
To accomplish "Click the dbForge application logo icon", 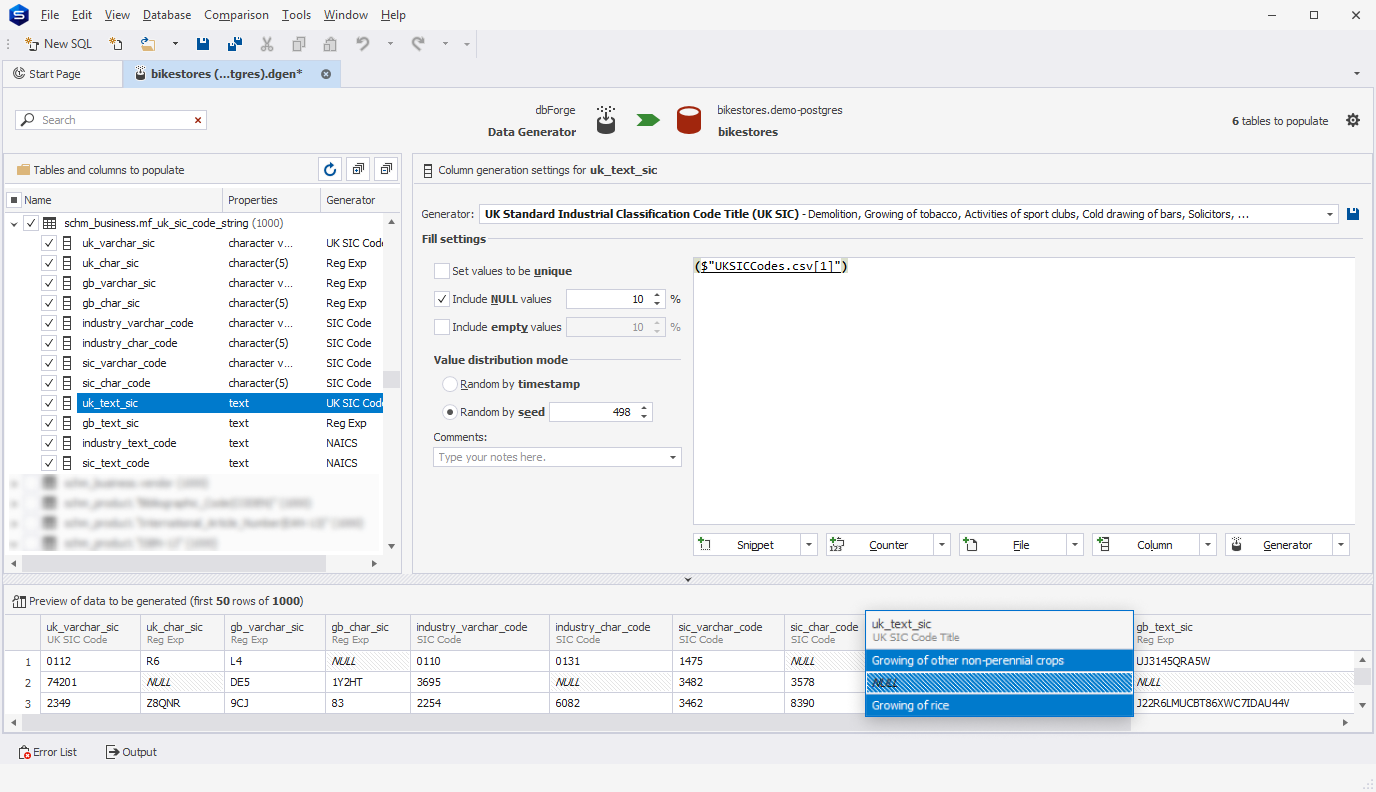I will tap(18, 15).
